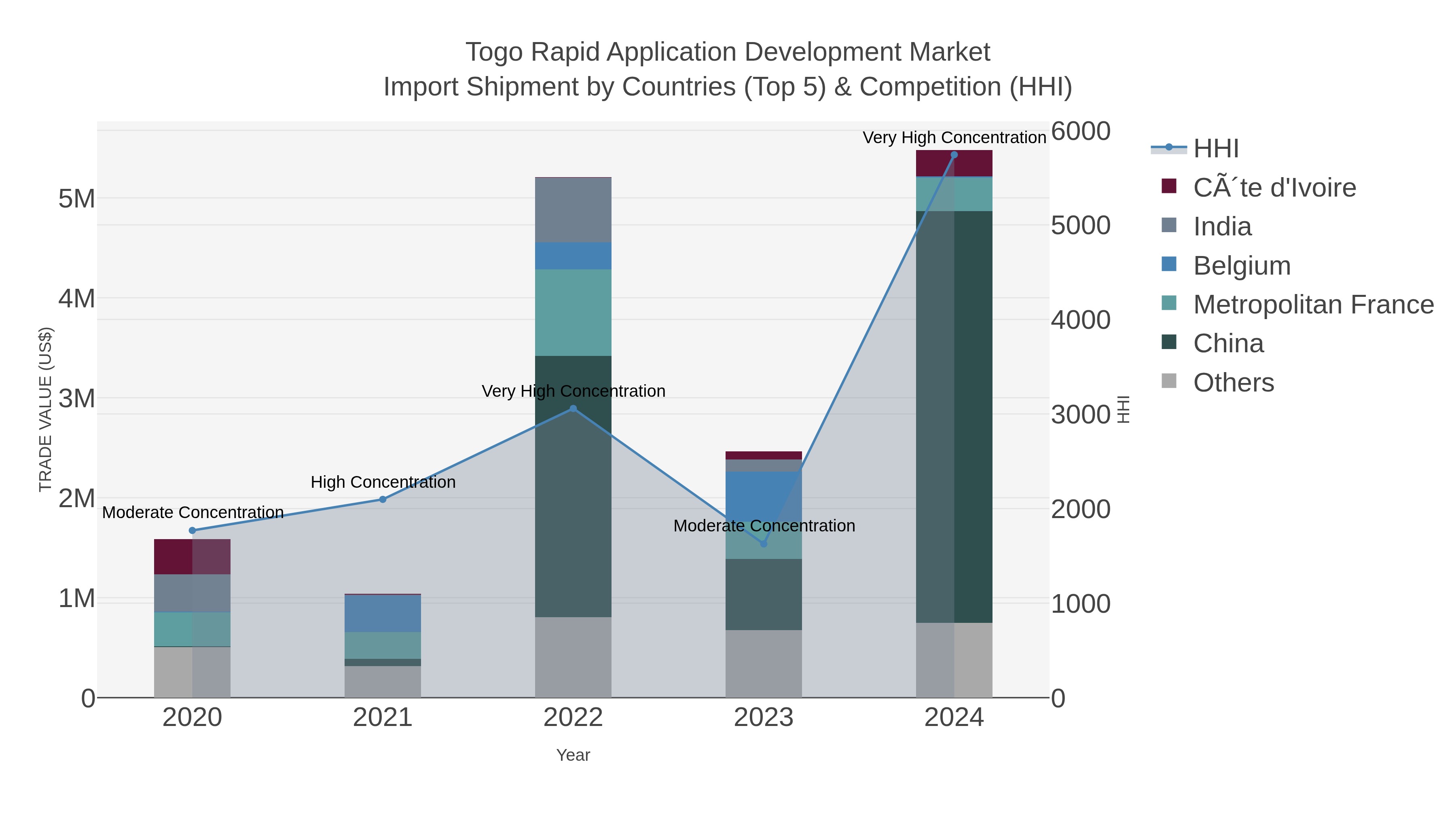The height and width of the screenshot is (819, 1456).
Task: Click the 'Moderate Concentration' annotation above 2020
Action: tap(193, 513)
